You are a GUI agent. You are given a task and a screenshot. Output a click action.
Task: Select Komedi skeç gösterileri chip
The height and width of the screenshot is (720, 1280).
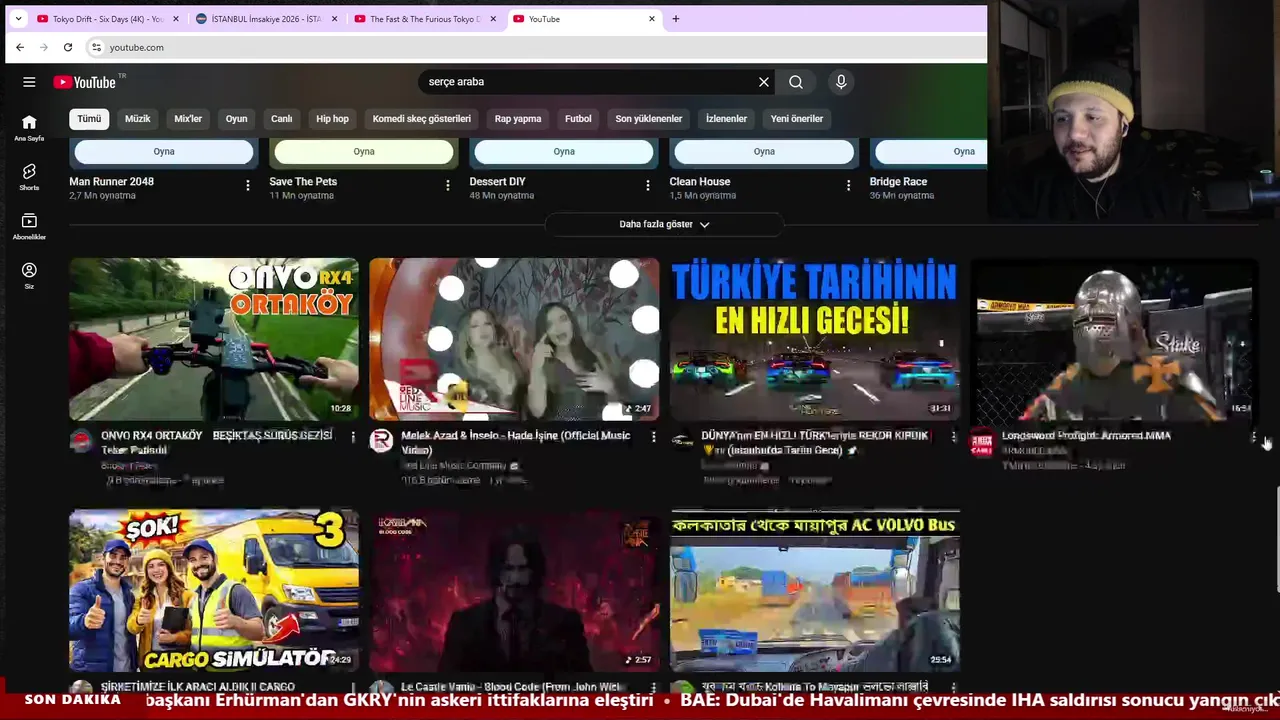click(421, 119)
